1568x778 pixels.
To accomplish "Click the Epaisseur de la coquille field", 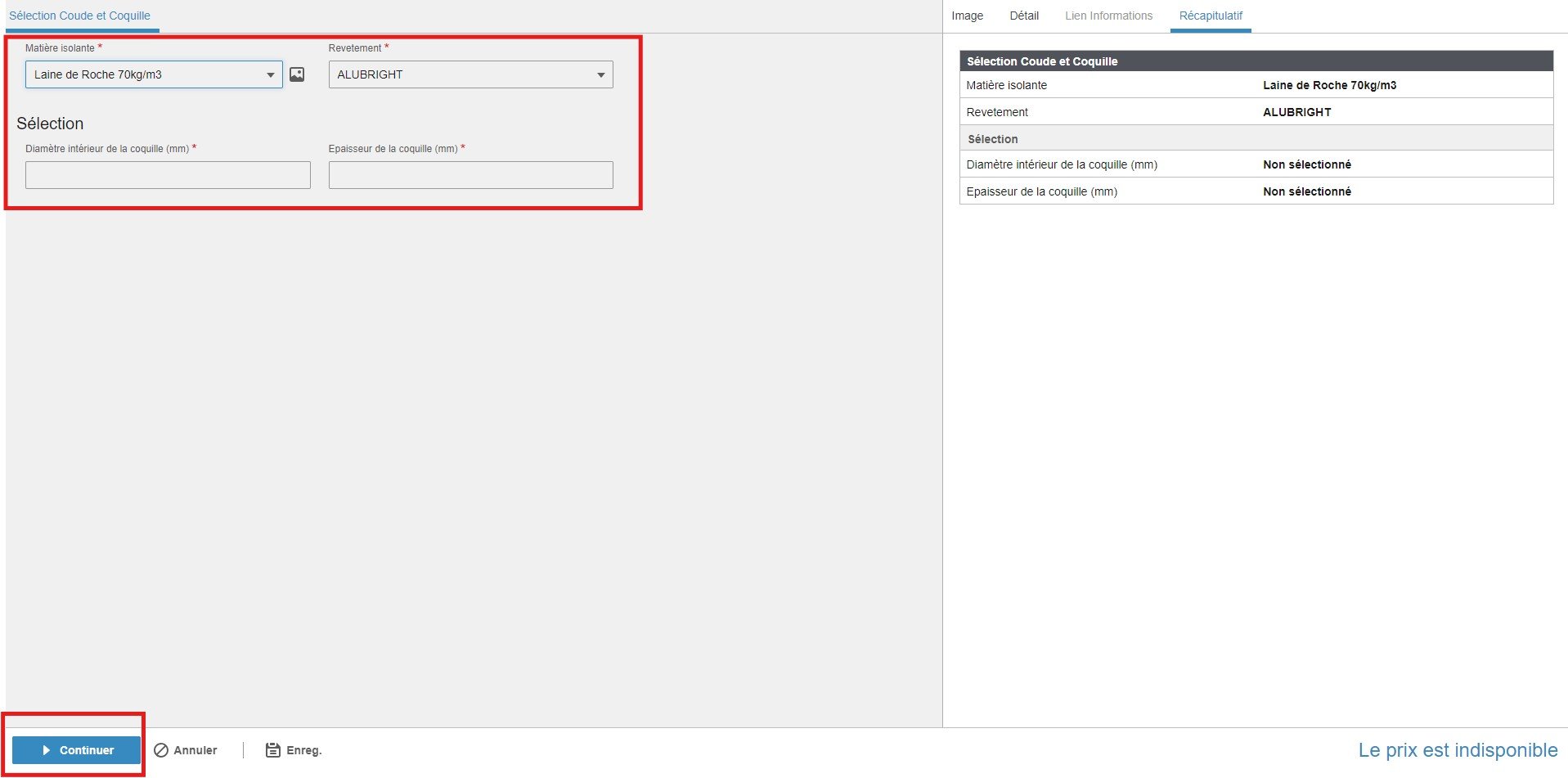I will click(470, 174).
